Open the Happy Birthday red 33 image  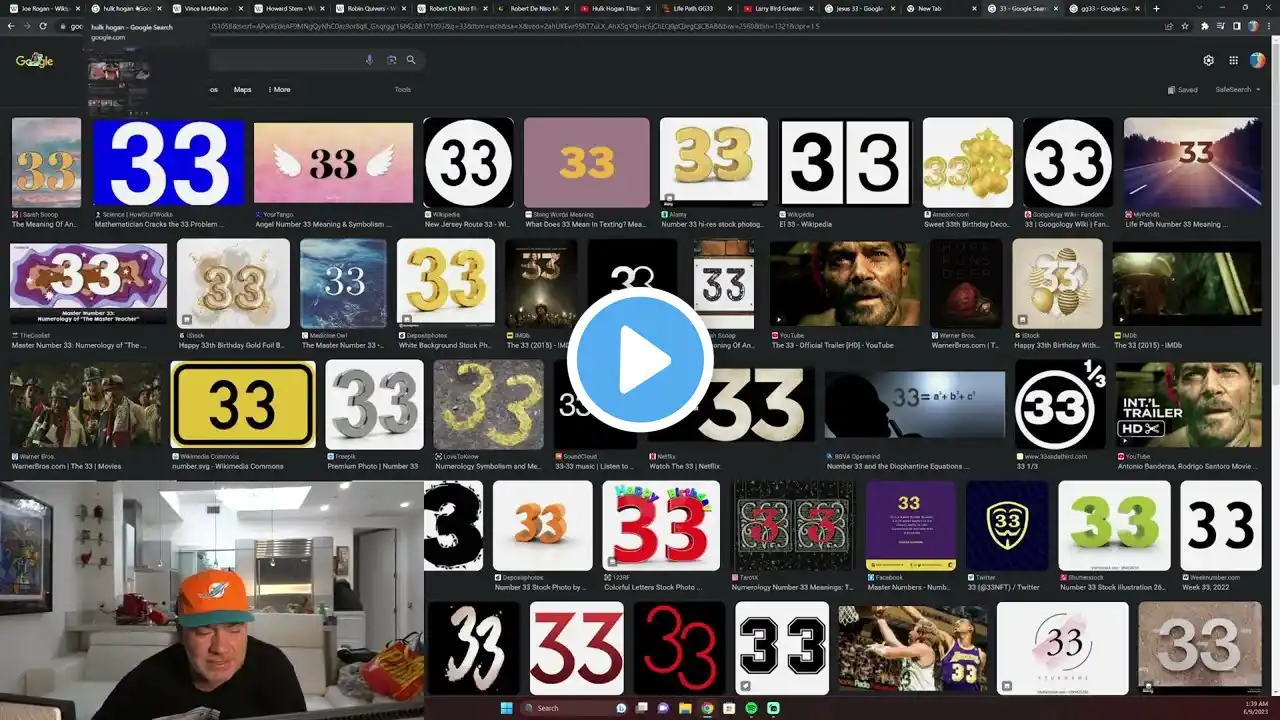[661, 526]
